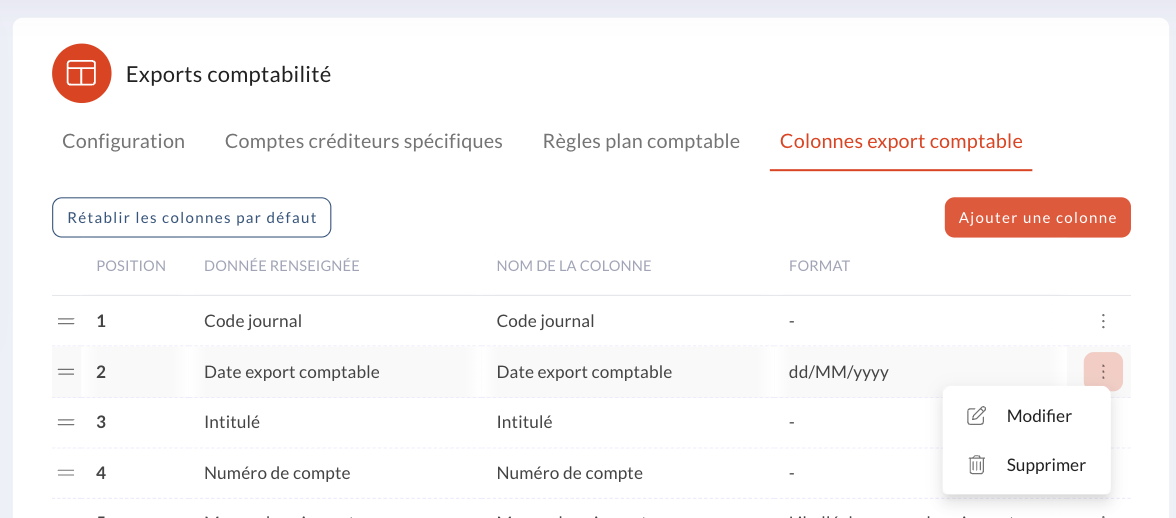This screenshot has height=518, width=1176.
Task: Click position number 2
Action: 101,372
